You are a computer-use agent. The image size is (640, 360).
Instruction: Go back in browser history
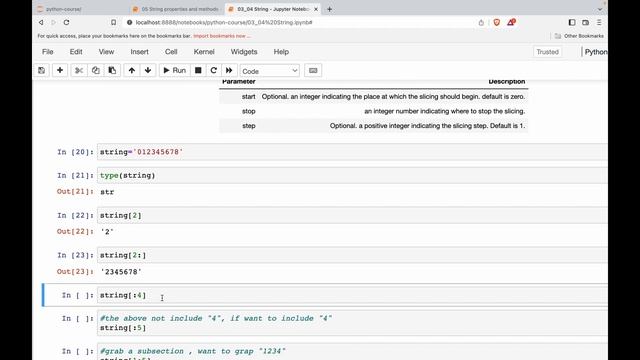(x=41, y=22)
